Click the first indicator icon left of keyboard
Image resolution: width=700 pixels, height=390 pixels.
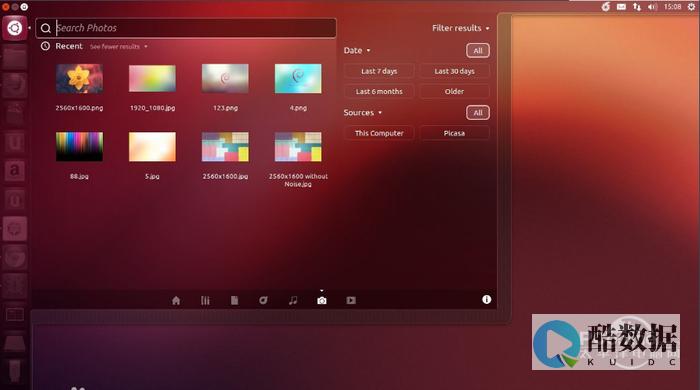[x=606, y=7]
